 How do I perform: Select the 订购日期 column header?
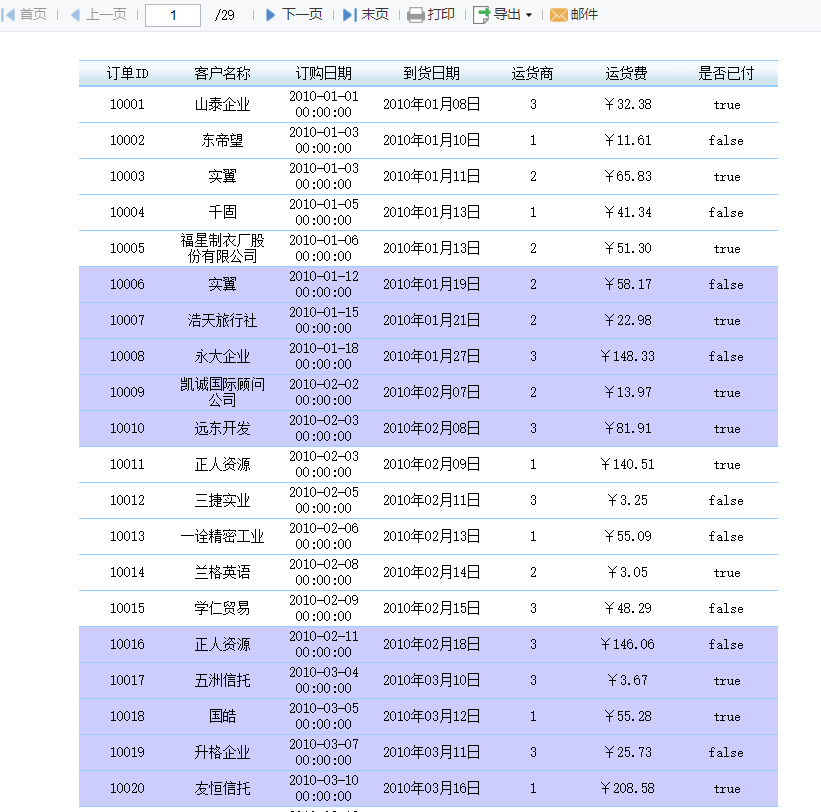pyautogui.click(x=324, y=73)
